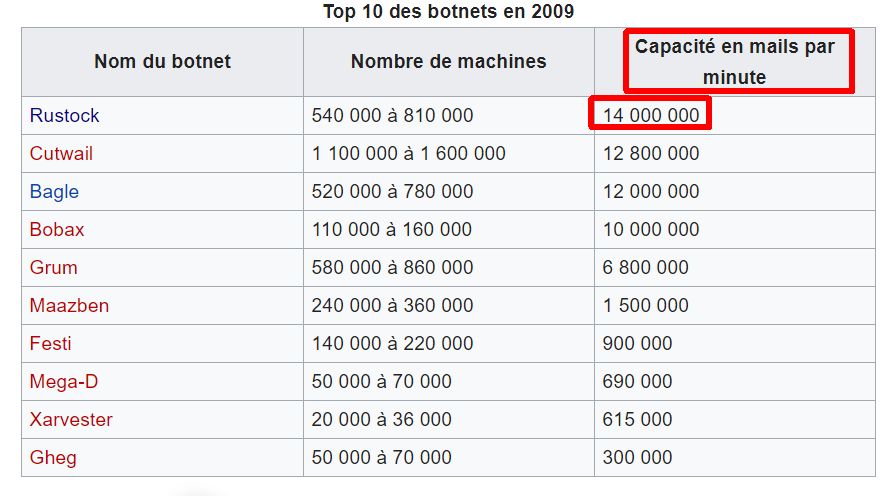
Task: Click Gheg's 300 000 capacity value
Action: coord(637,458)
